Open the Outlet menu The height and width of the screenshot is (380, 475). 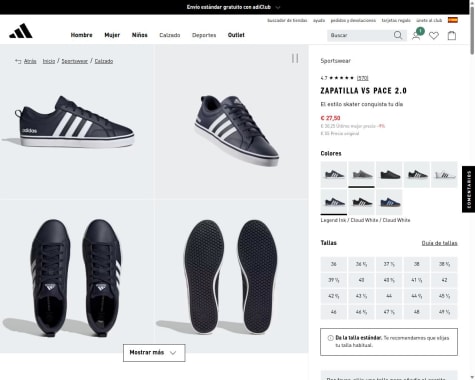pyautogui.click(x=236, y=35)
